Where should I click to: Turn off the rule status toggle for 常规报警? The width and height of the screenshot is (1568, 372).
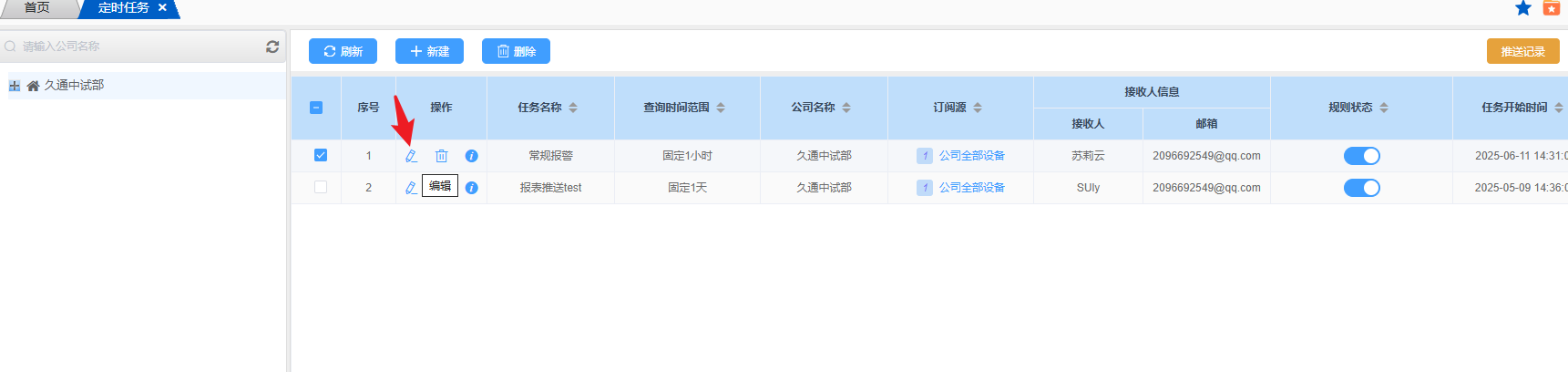point(1361,156)
